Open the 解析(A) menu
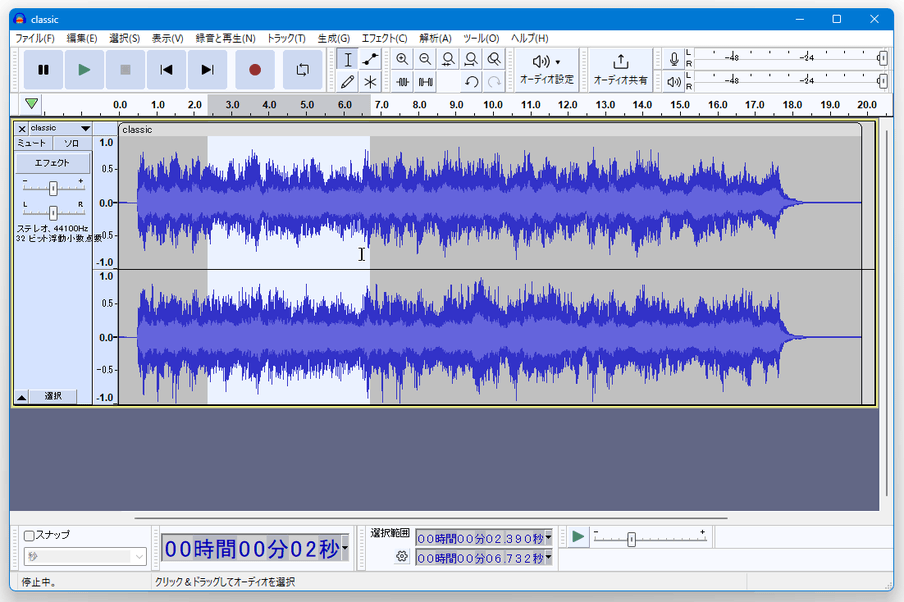904x602 pixels. click(435, 38)
